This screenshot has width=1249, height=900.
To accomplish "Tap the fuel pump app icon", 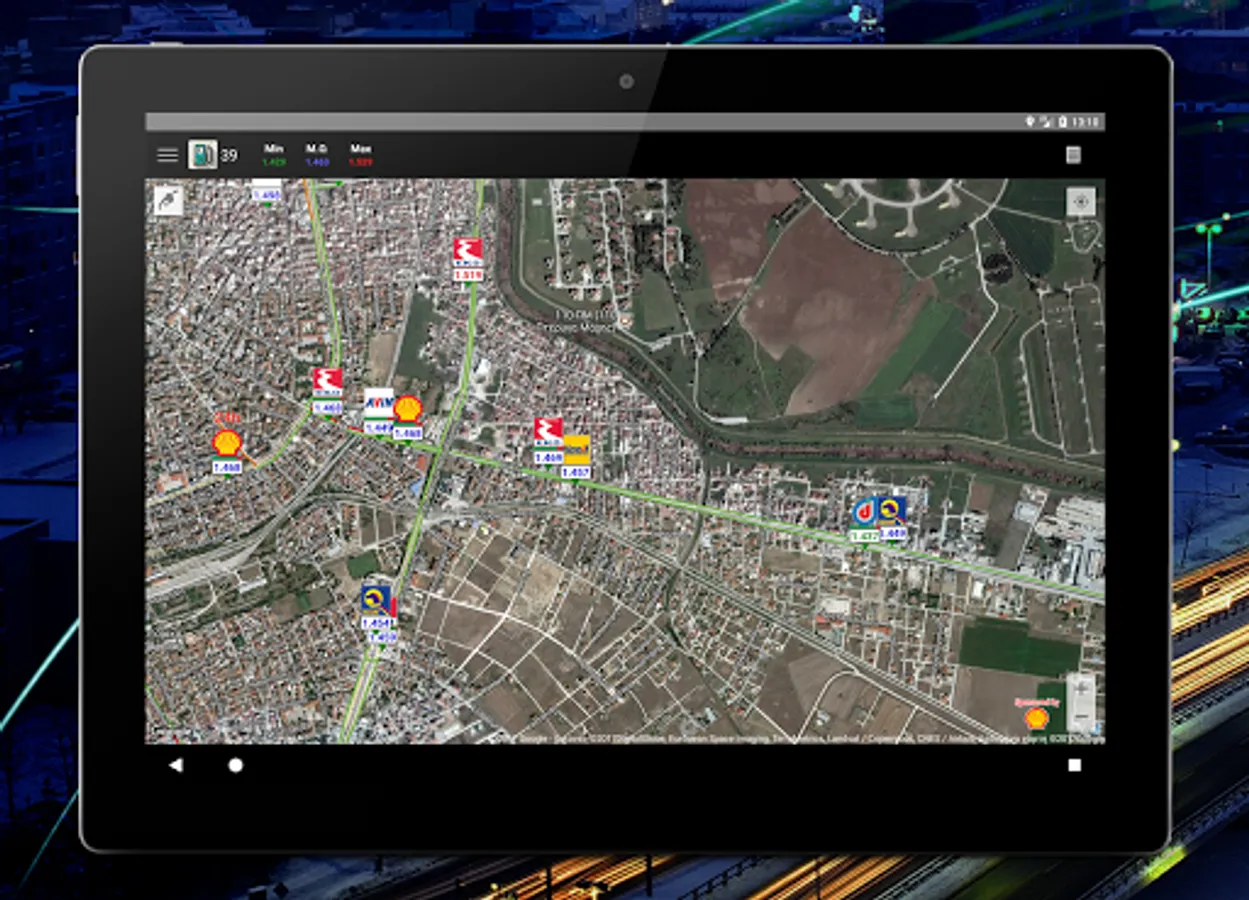I will tap(203, 154).
